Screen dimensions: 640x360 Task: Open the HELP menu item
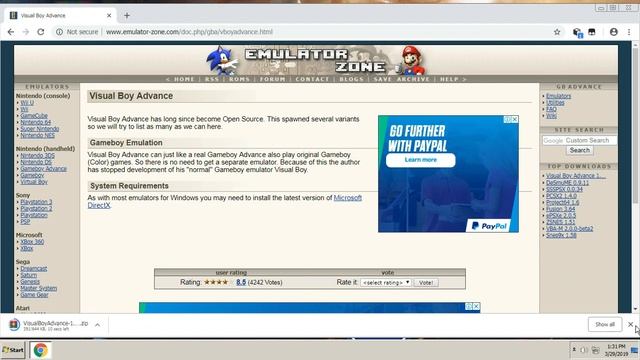[x=449, y=79]
